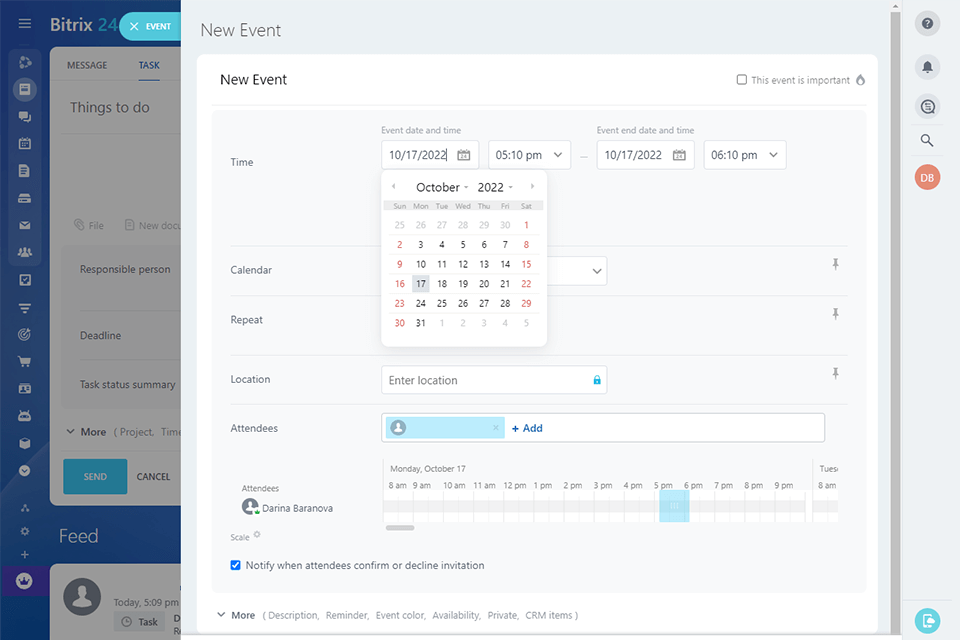Expand the Calendar selection dropdown
The height and width of the screenshot is (640, 960).
(x=596, y=271)
